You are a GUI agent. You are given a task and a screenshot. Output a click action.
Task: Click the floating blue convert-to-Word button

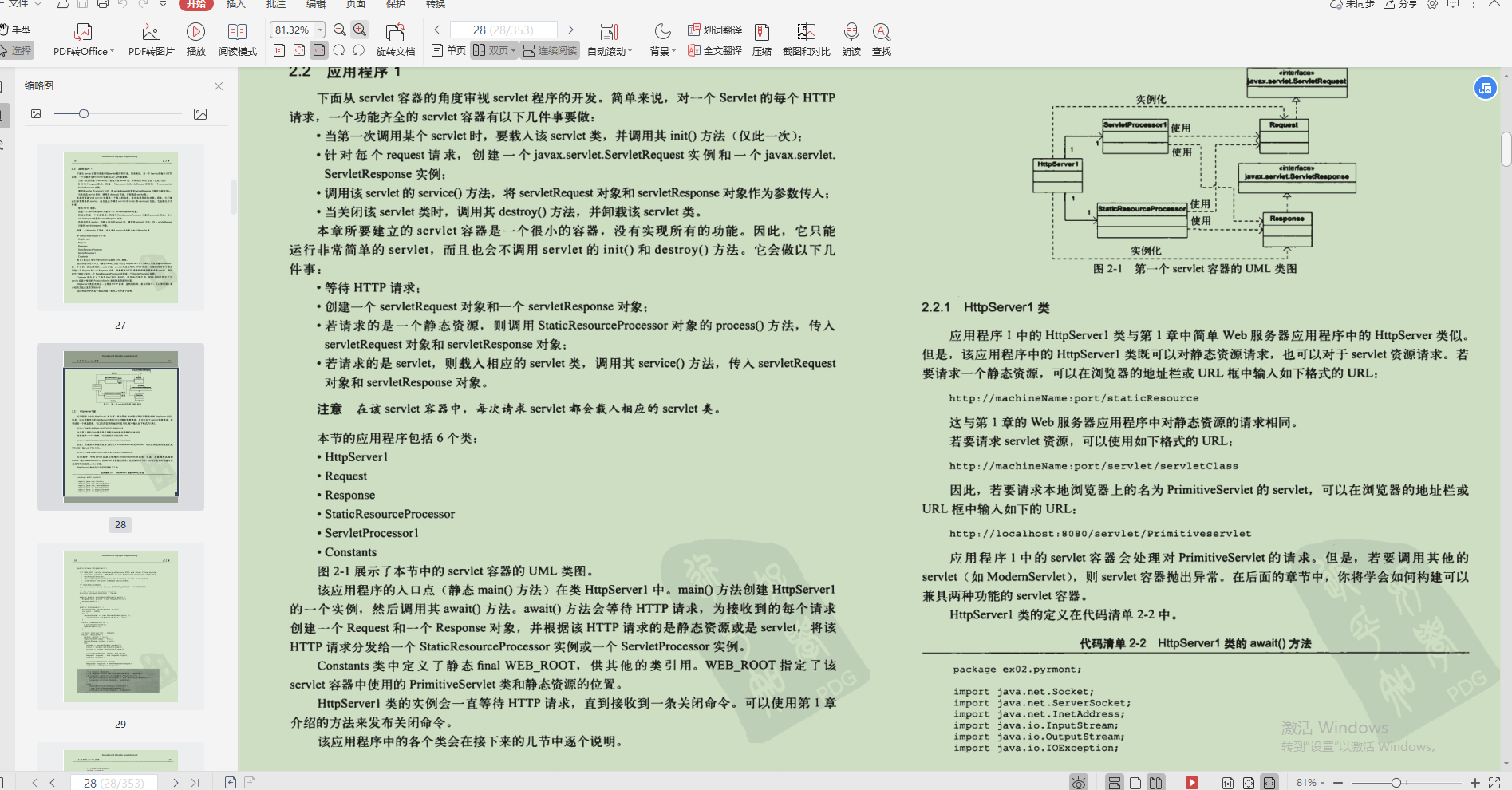[x=1485, y=88]
